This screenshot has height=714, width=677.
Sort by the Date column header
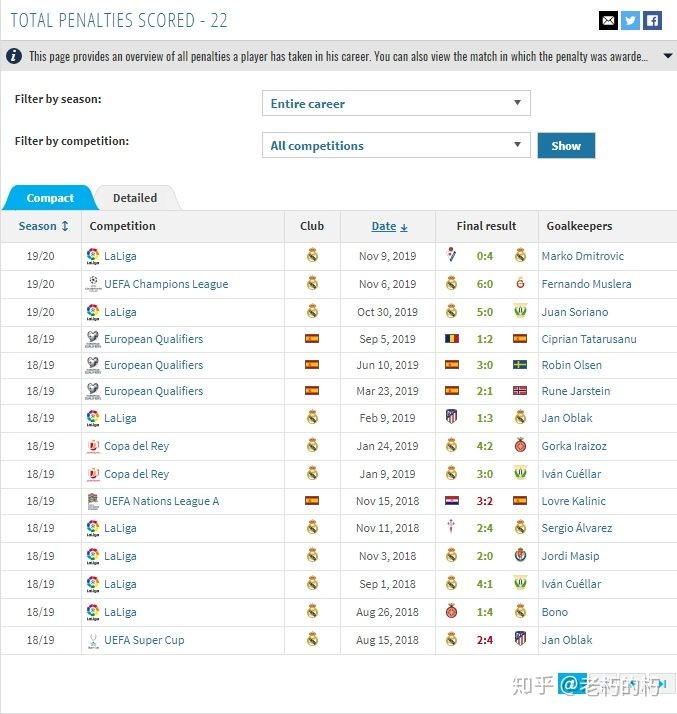388,226
